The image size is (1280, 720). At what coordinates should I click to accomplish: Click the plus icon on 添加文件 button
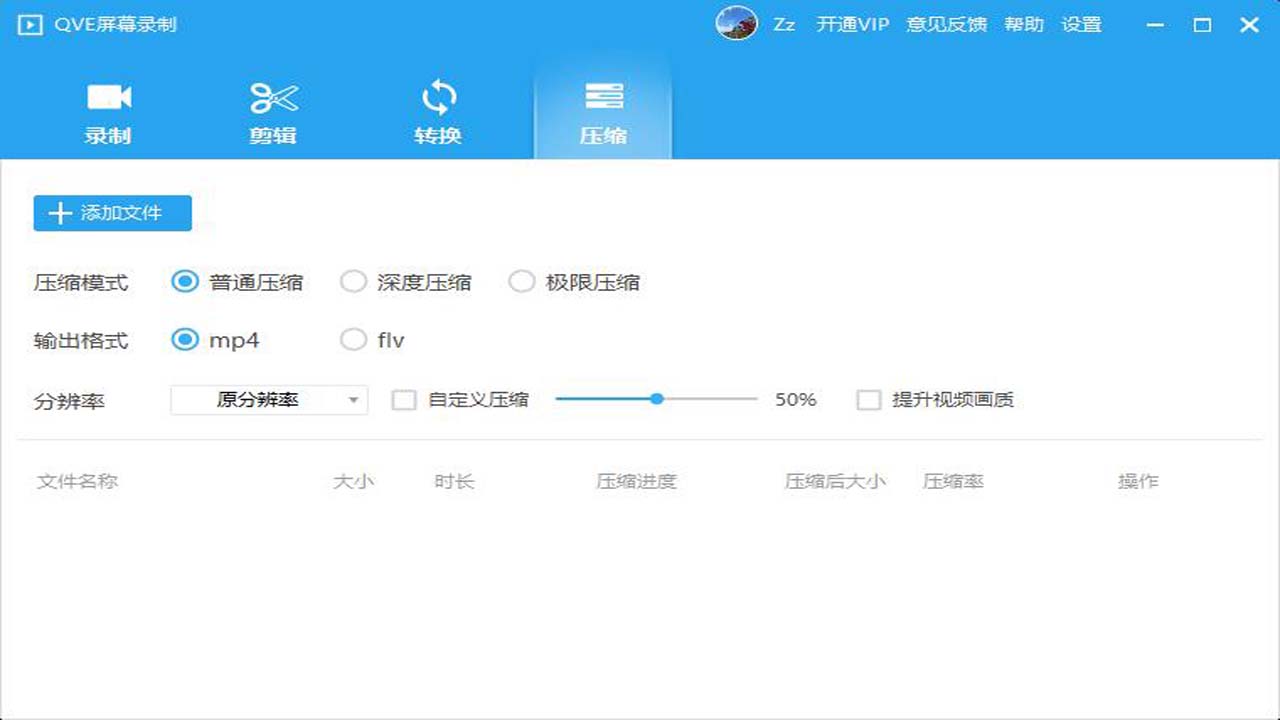59,213
